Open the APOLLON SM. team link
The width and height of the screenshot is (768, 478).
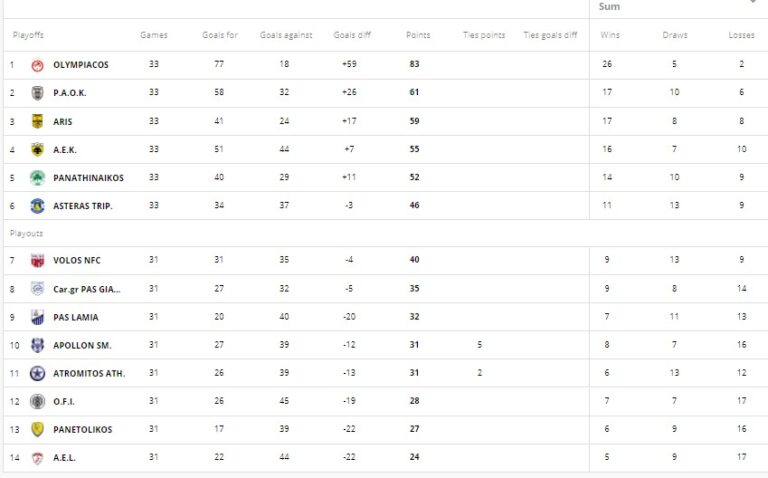[82, 345]
